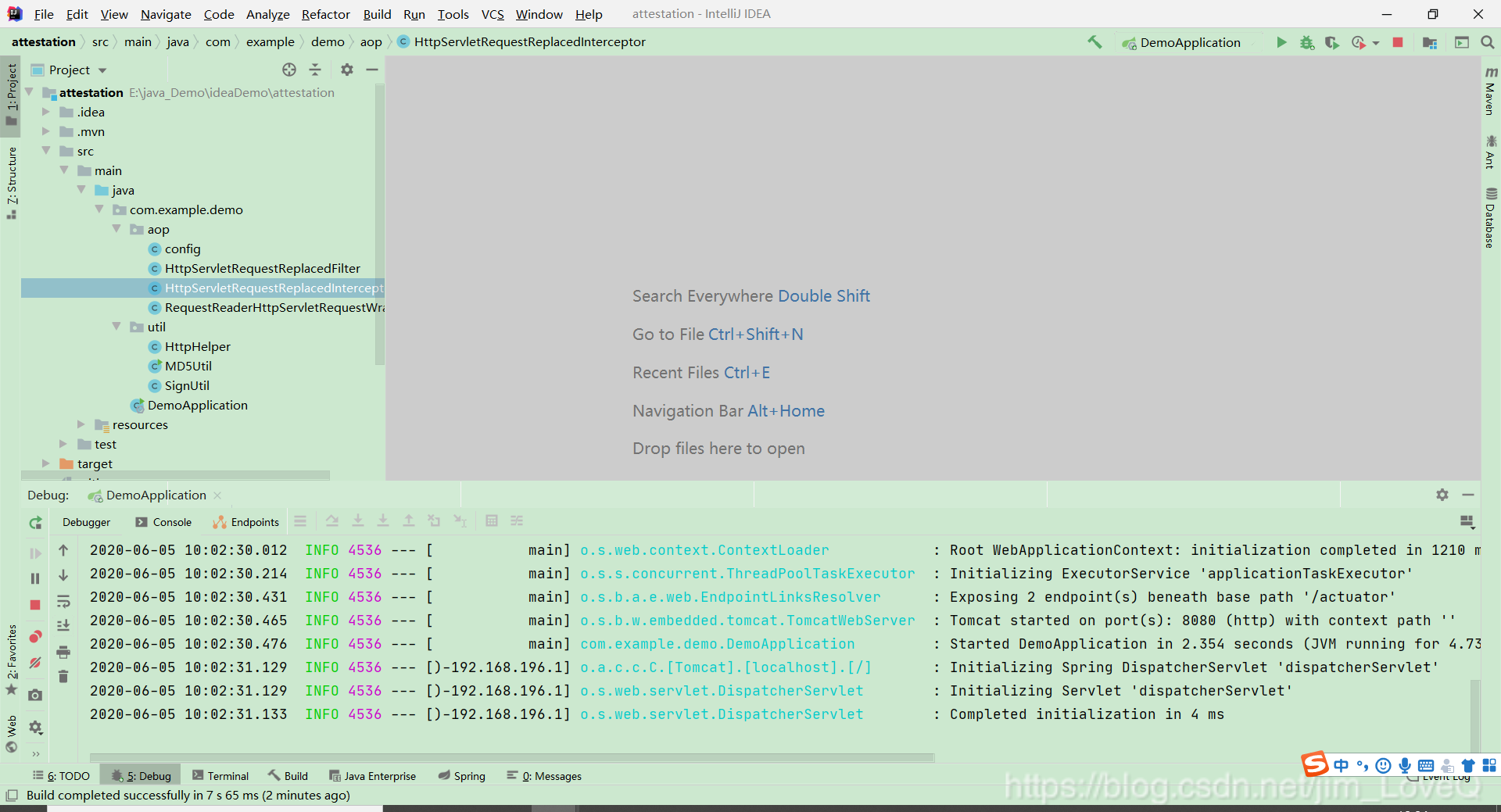The width and height of the screenshot is (1501, 812).
Task: Select the MD5Util class in the tree
Action: coord(188,366)
